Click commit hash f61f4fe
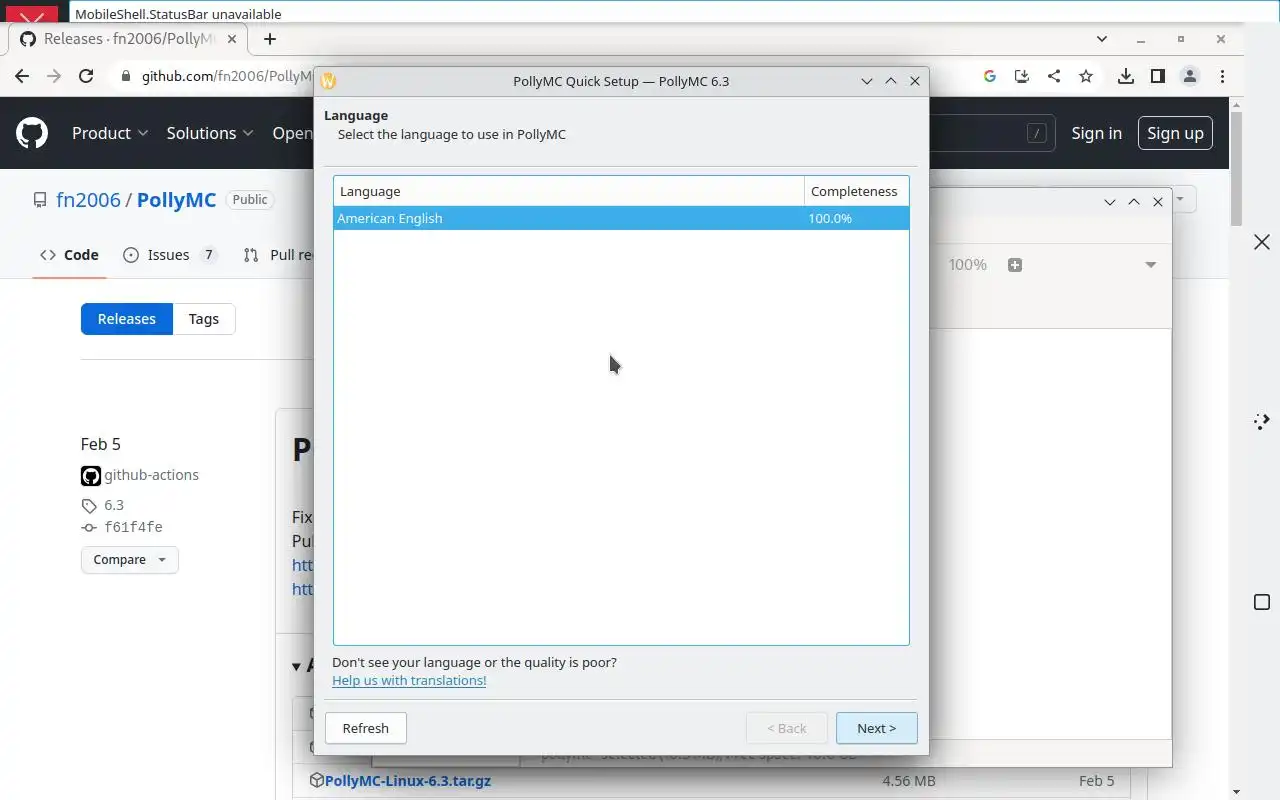 [133, 527]
